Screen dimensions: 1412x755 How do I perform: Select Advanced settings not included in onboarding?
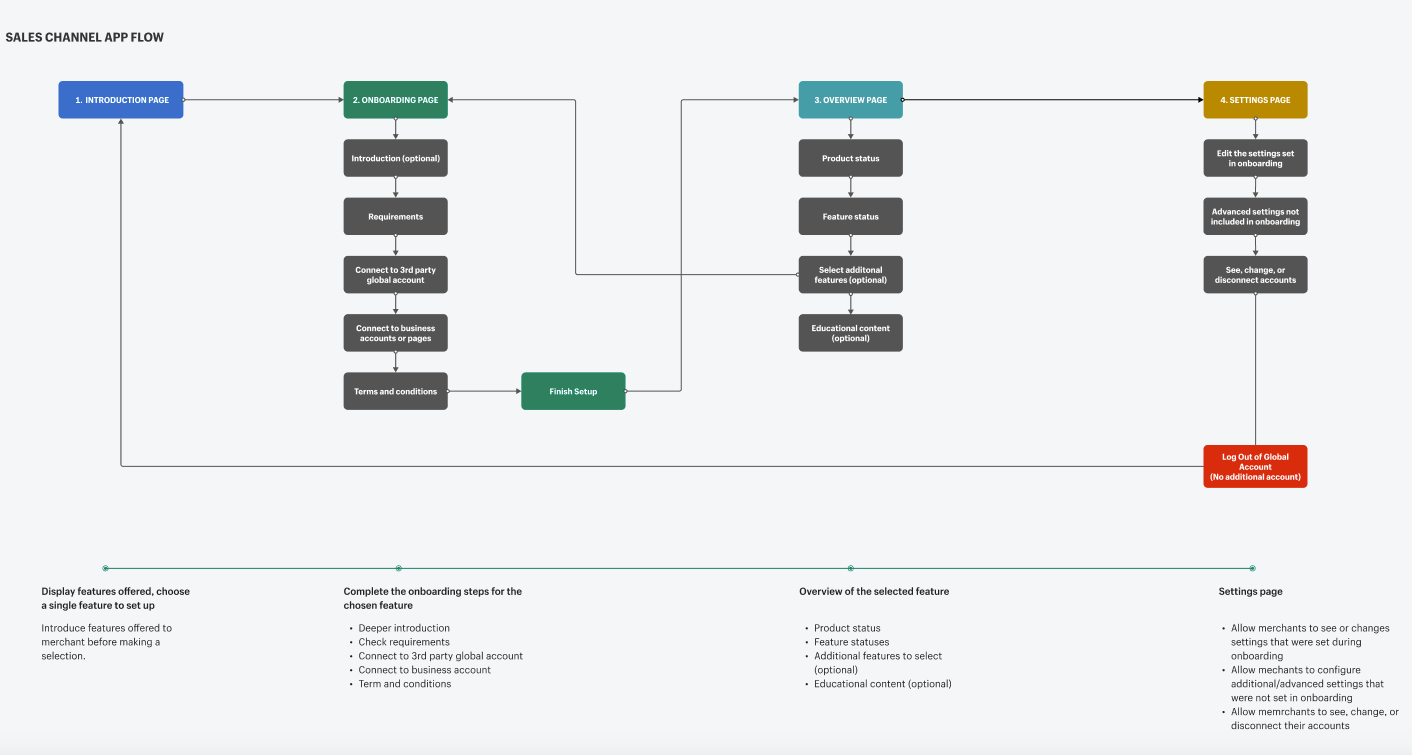[1255, 216]
